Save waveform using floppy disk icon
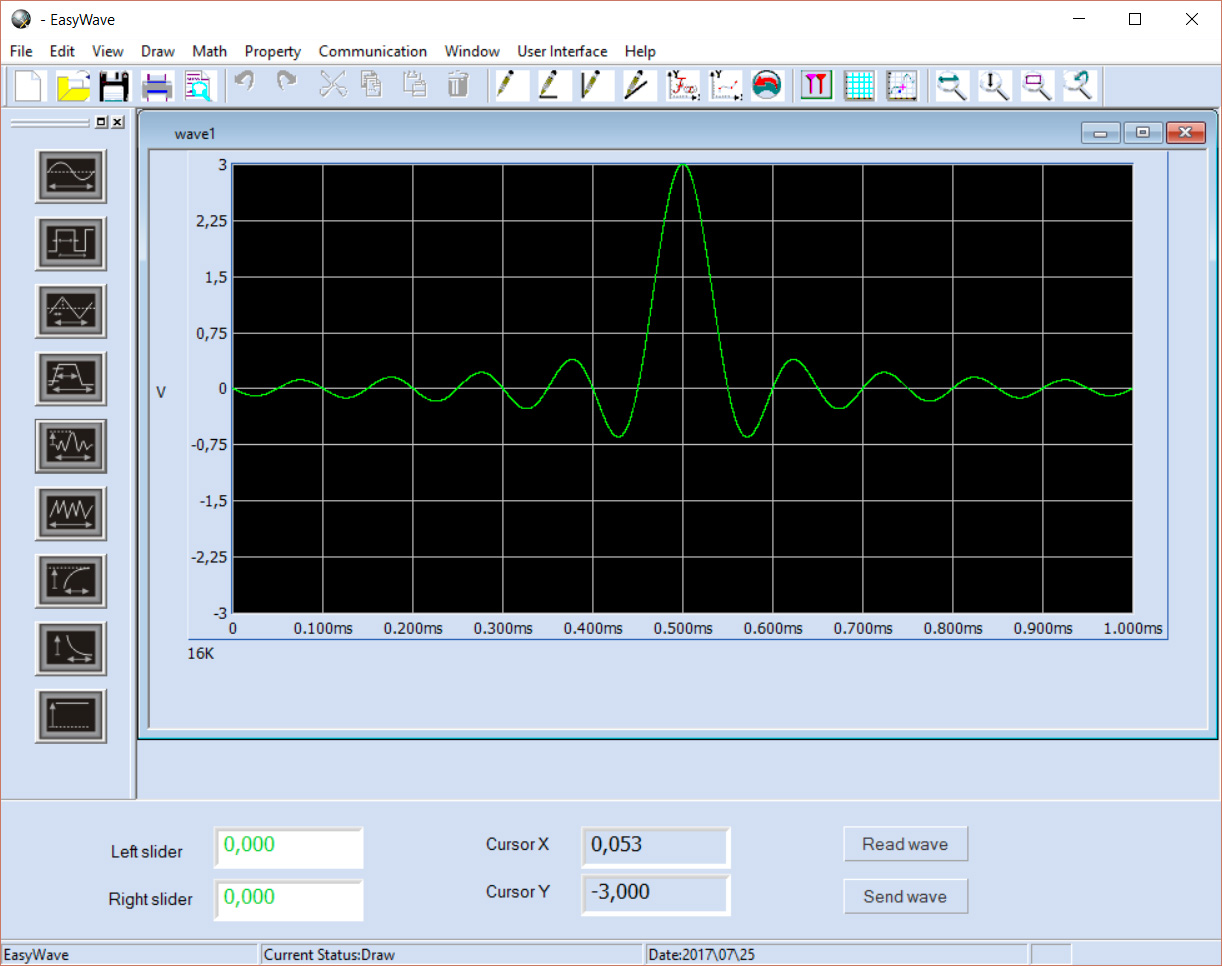Screen dimensions: 1222x966 (115, 86)
